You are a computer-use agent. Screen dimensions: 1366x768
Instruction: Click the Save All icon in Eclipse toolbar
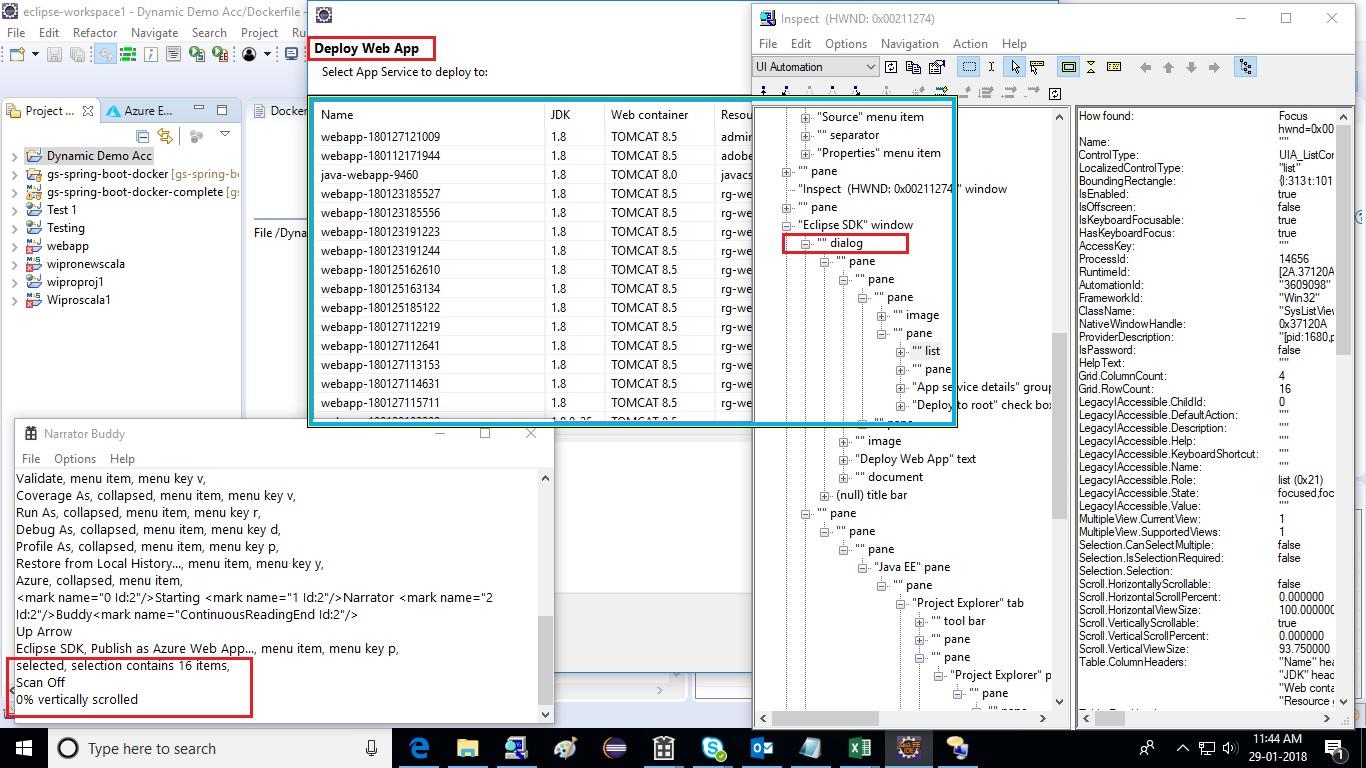click(x=77, y=55)
